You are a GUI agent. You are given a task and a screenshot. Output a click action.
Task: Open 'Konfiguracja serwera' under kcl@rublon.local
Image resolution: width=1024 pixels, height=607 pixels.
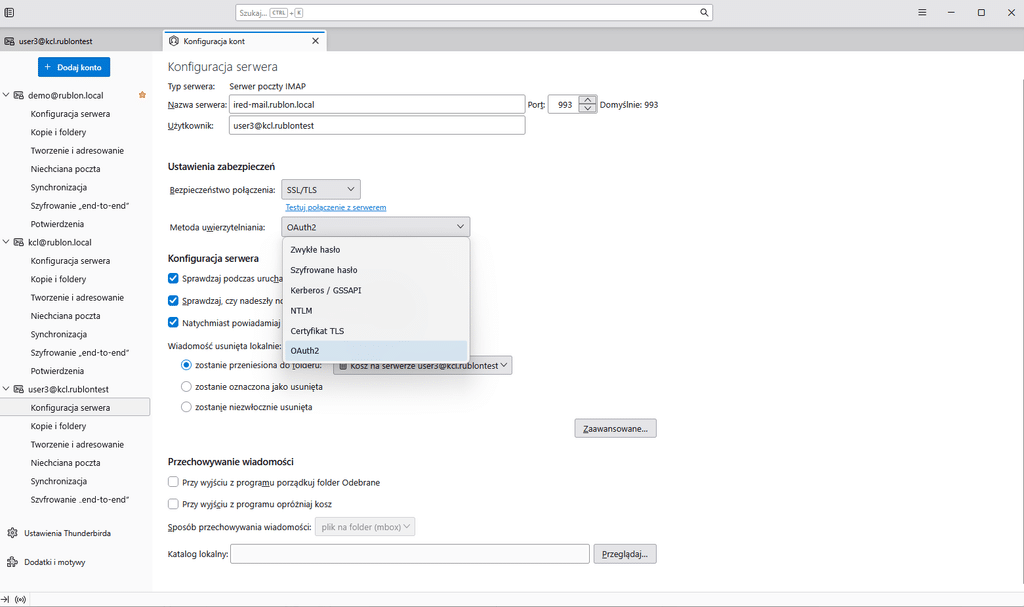tap(71, 261)
